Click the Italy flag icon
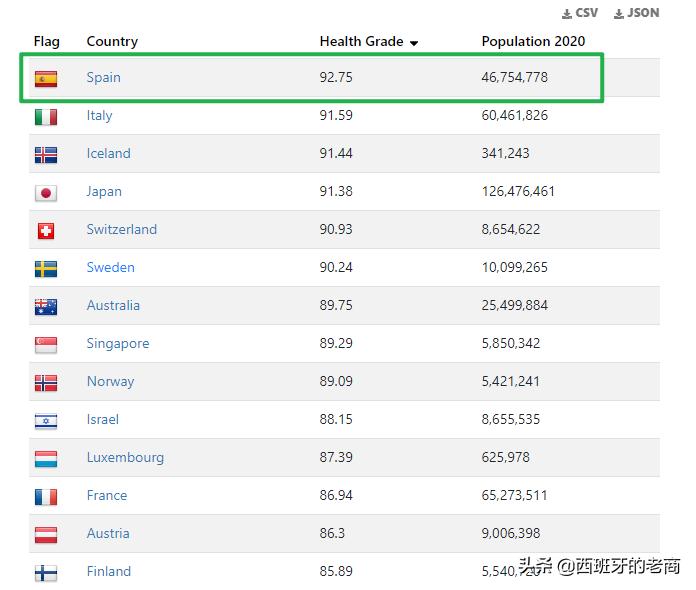This screenshot has height=590, width=696. pos(46,116)
